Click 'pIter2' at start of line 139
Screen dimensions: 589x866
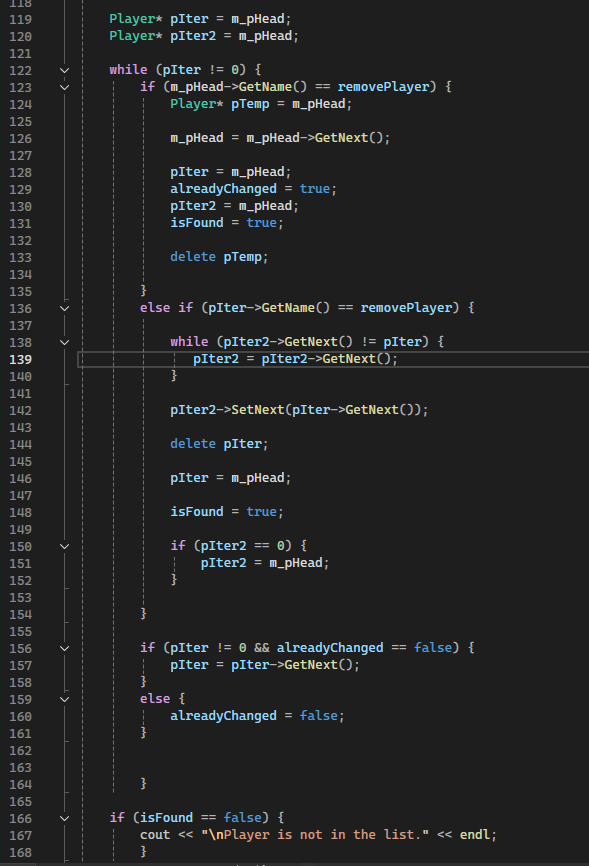click(x=215, y=359)
